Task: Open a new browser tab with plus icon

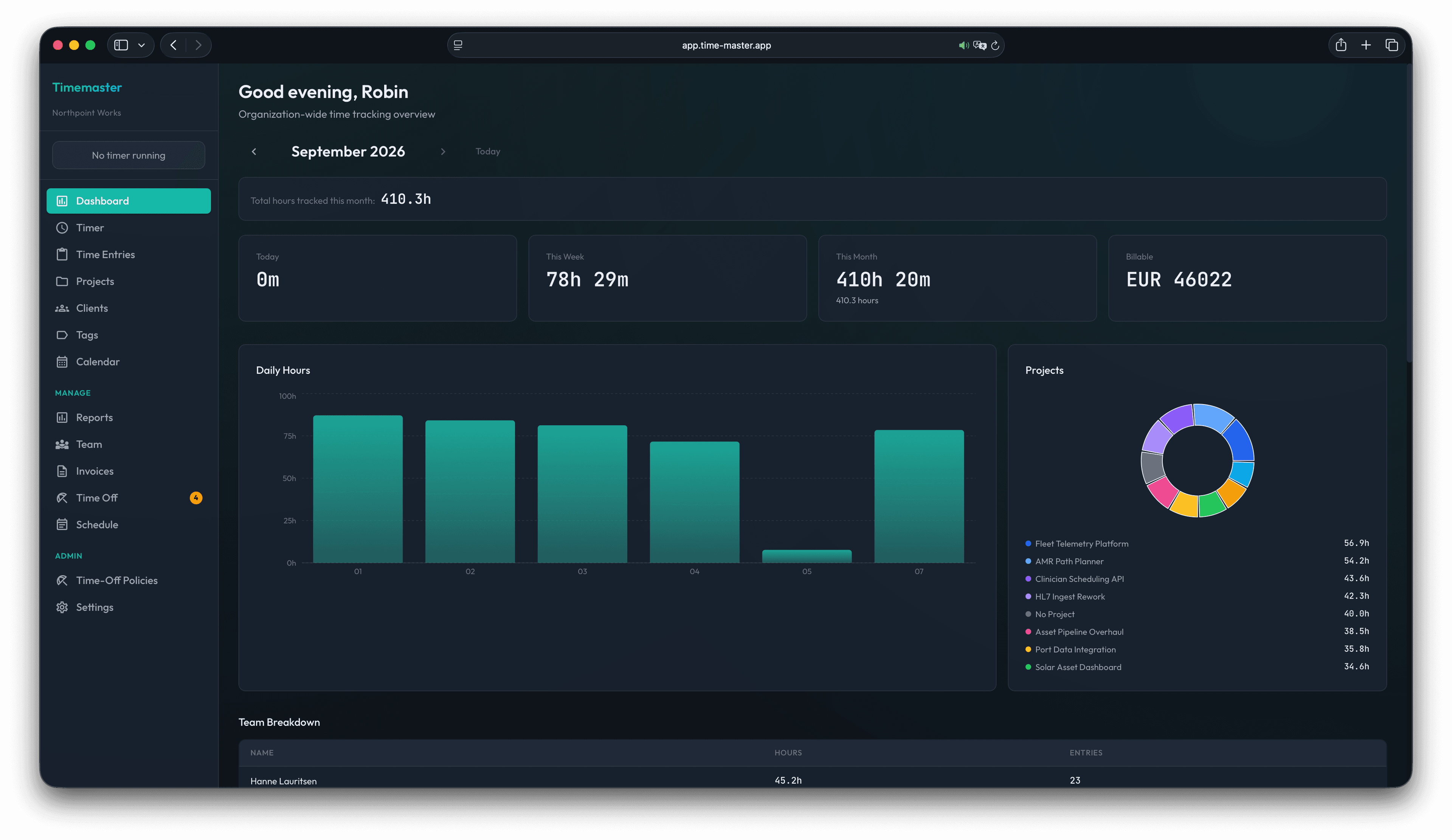Action: [x=1366, y=45]
